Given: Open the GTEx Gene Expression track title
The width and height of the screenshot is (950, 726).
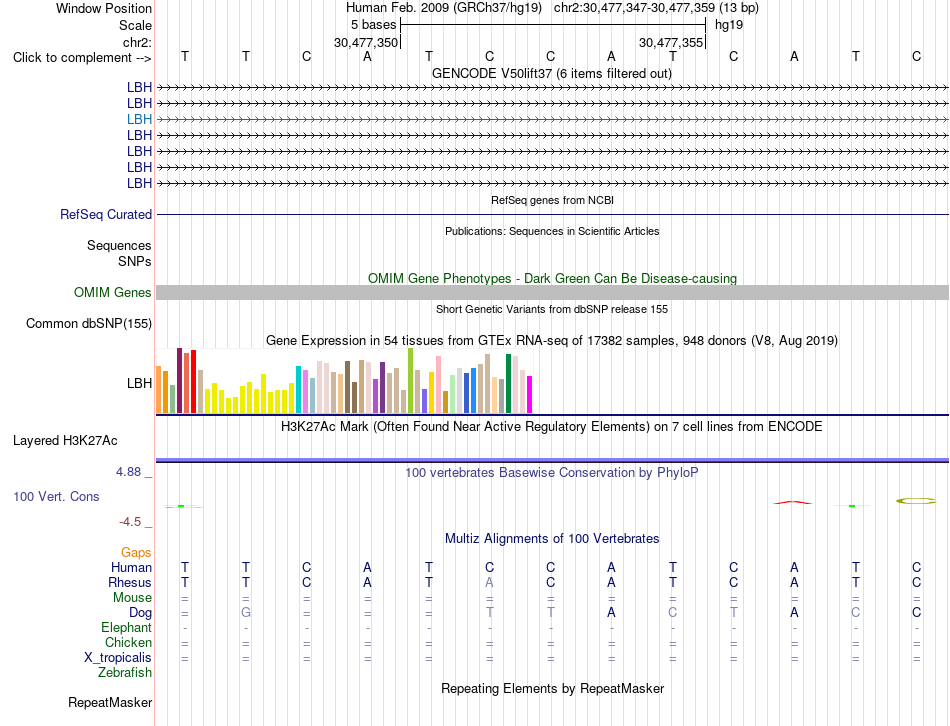Looking at the screenshot, I should pos(552,341).
